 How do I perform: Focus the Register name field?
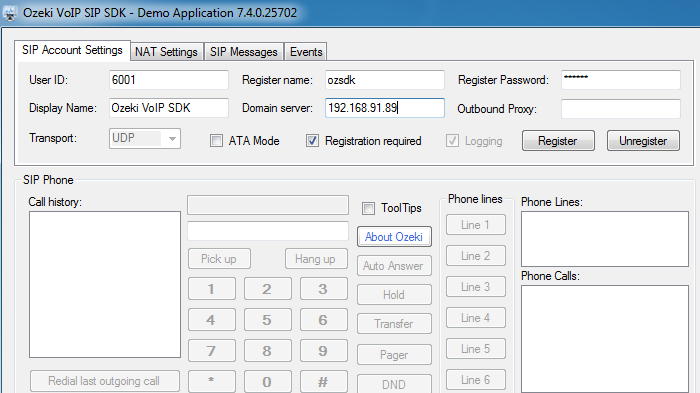(385, 80)
